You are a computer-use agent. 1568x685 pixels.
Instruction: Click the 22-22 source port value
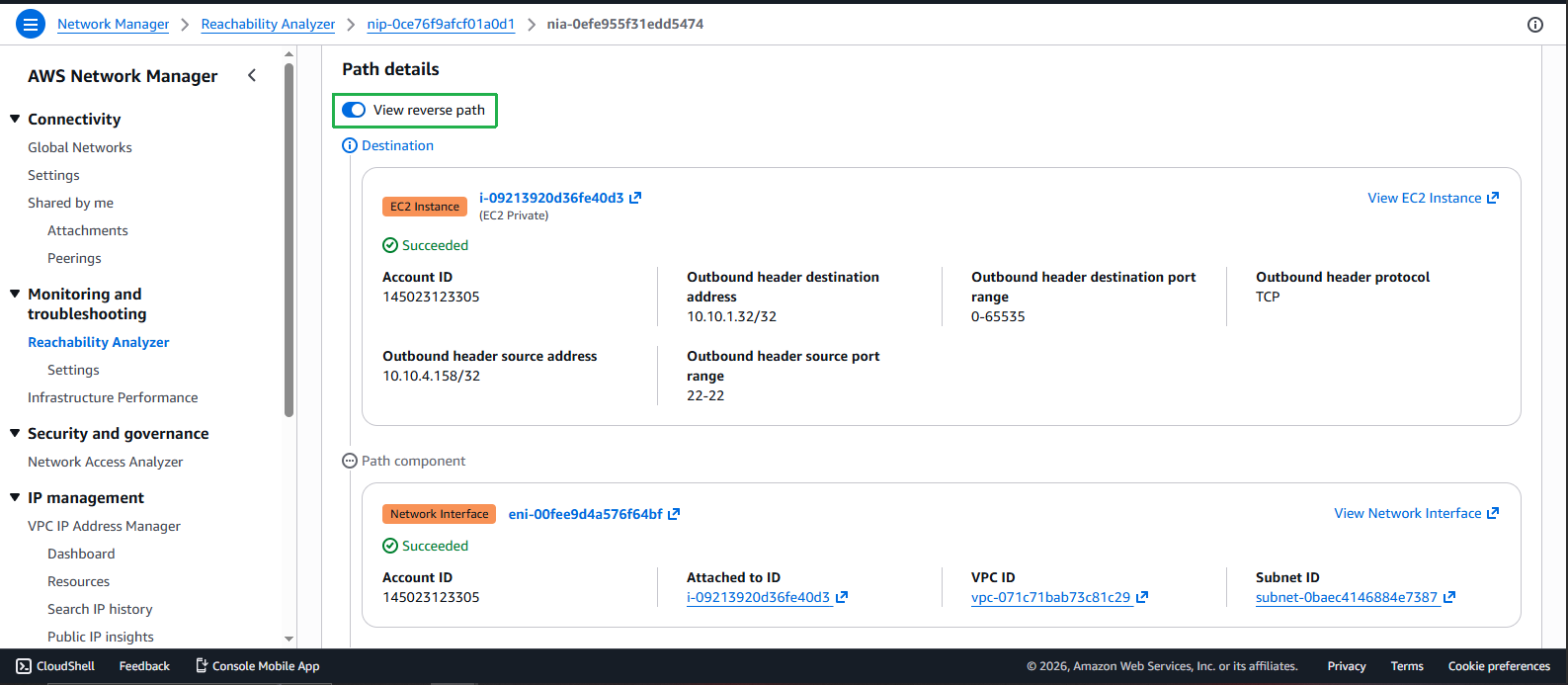[x=705, y=395]
